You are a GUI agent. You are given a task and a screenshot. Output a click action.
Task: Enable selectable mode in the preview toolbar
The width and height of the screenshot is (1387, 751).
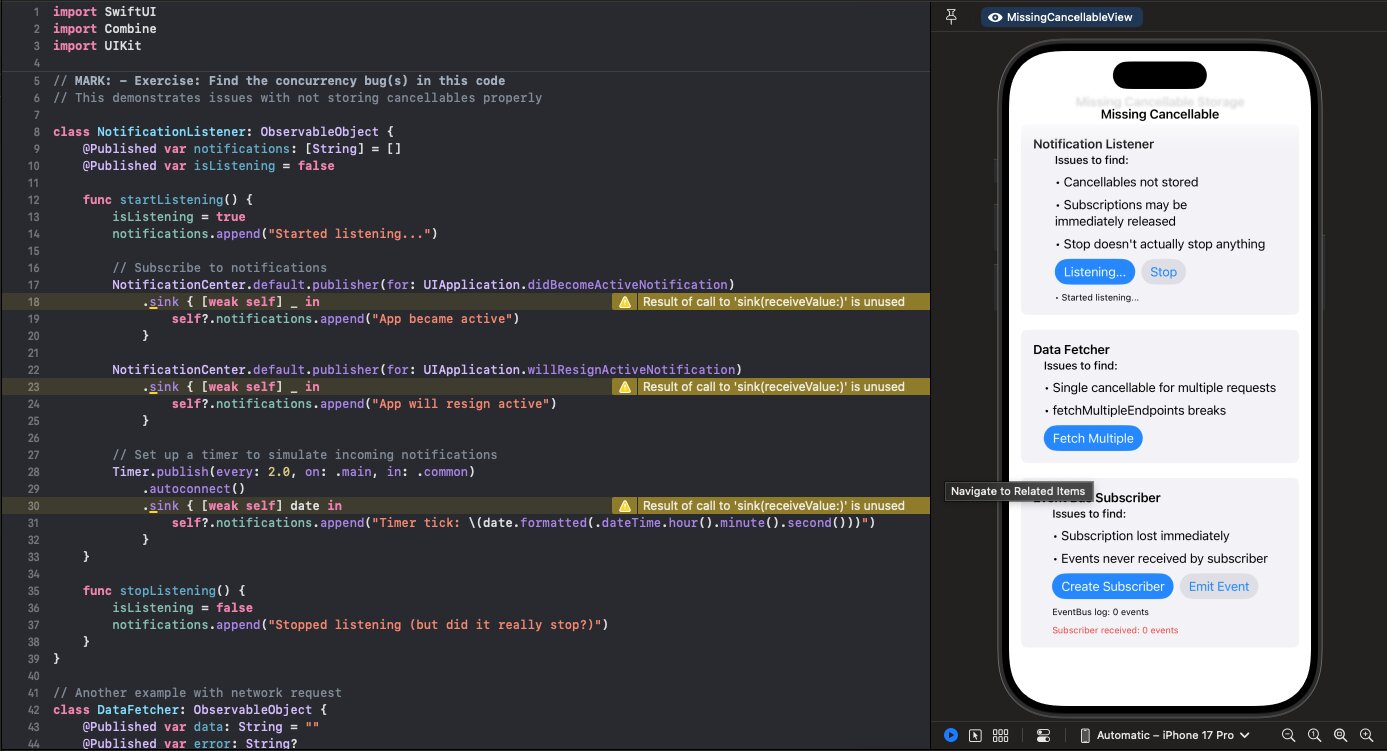(975, 735)
